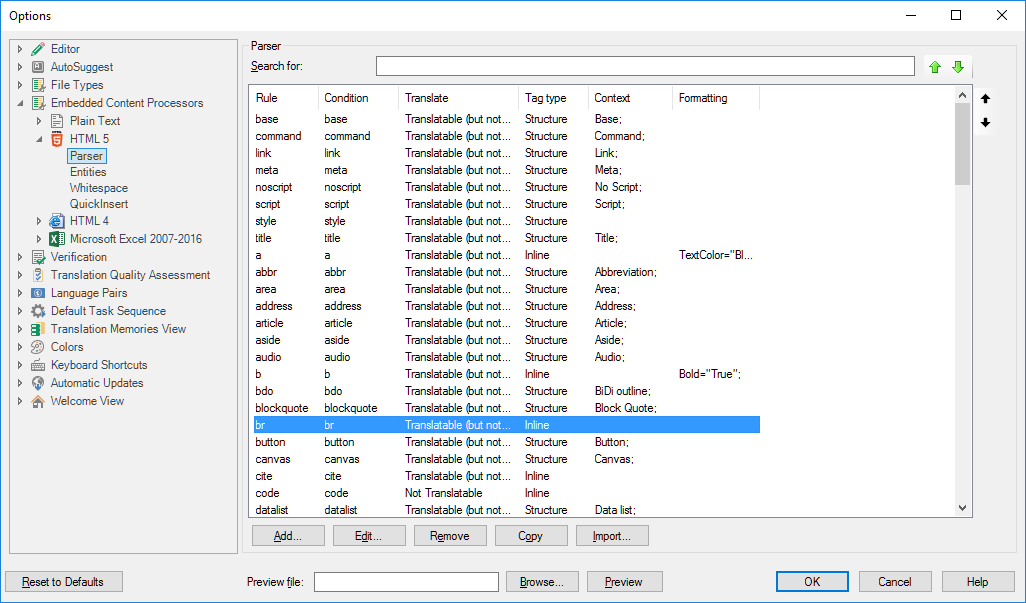Collapse Embedded Content Processors node

(20, 103)
